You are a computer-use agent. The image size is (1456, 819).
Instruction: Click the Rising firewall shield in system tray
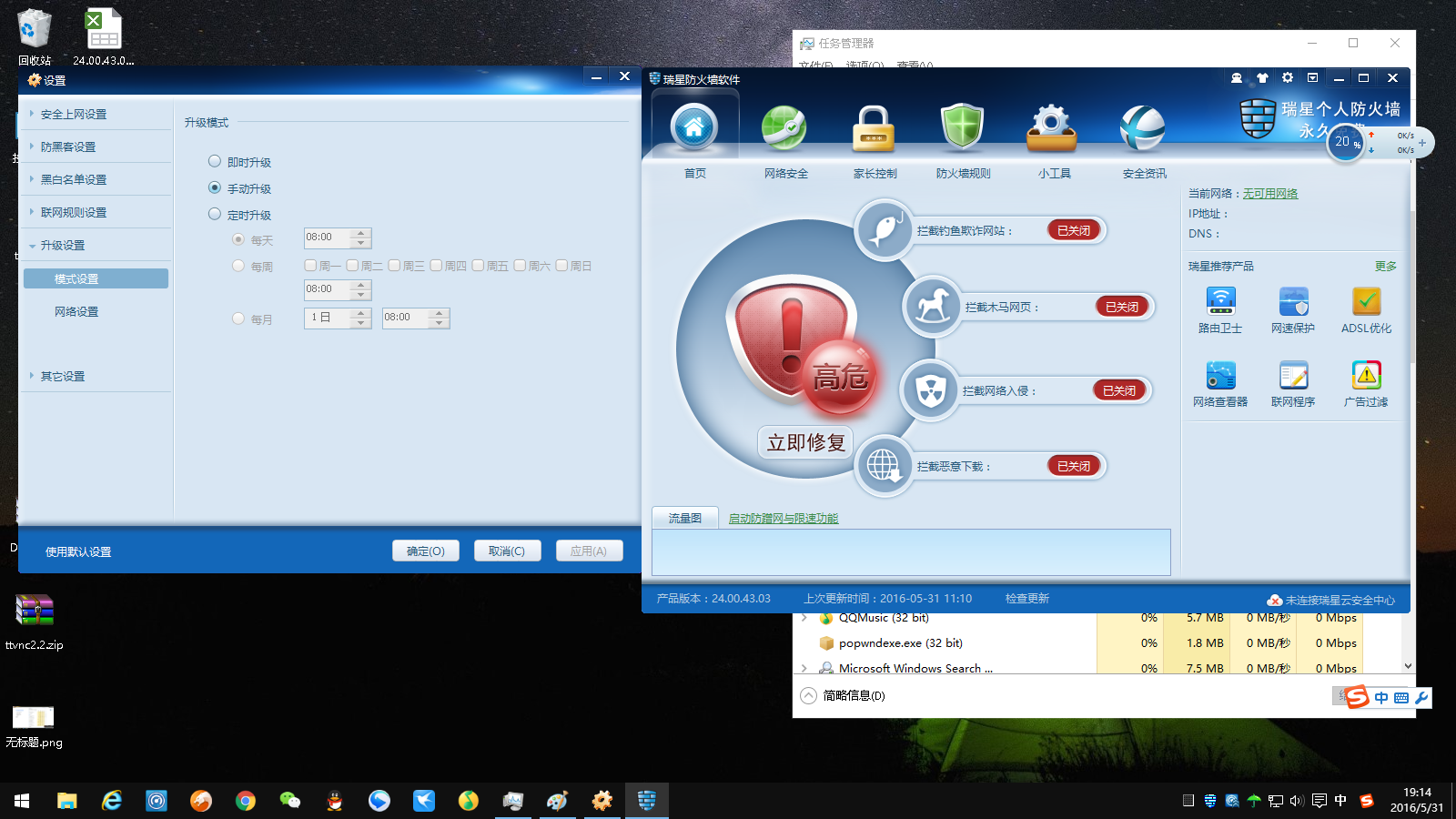pos(1209,801)
